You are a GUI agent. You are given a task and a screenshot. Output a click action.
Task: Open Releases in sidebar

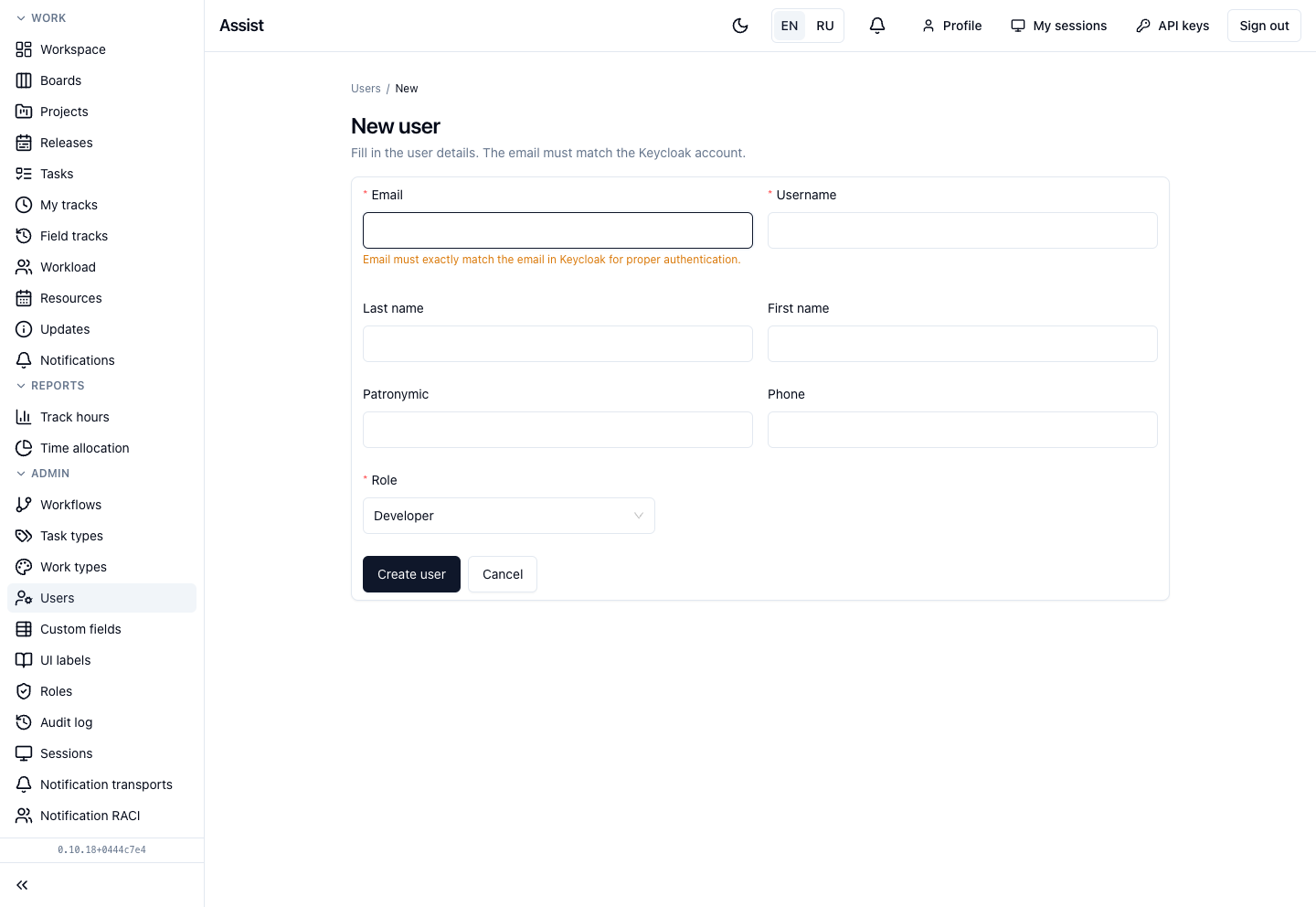pyautogui.click(x=101, y=143)
